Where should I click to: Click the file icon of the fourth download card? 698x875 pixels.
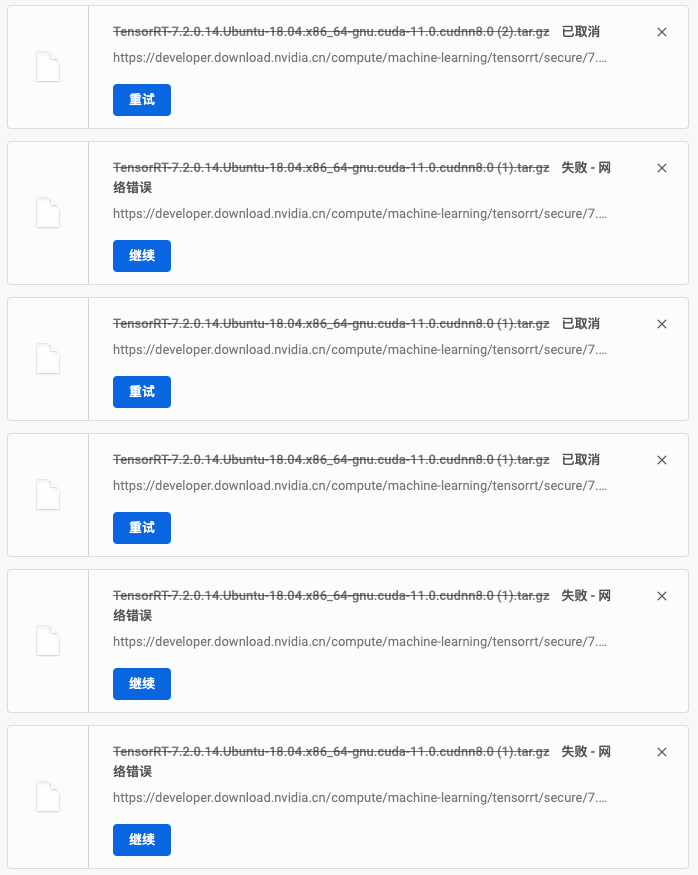click(48, 494)
